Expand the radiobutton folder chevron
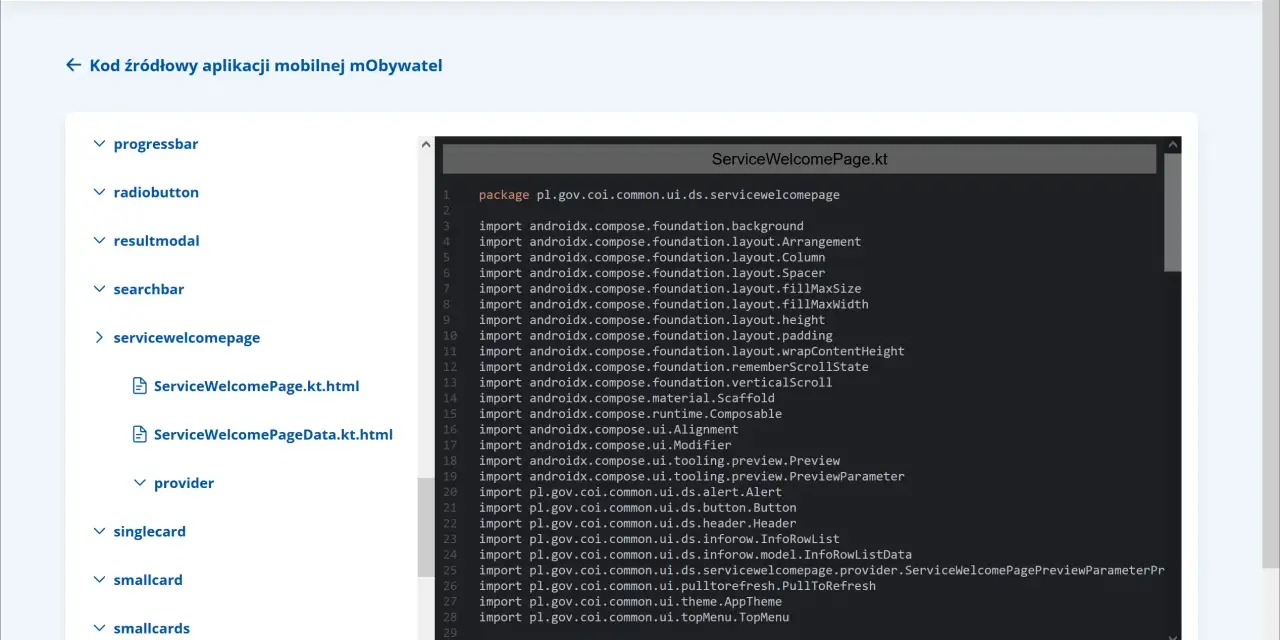1280x640 pixels. pos(99,192)
